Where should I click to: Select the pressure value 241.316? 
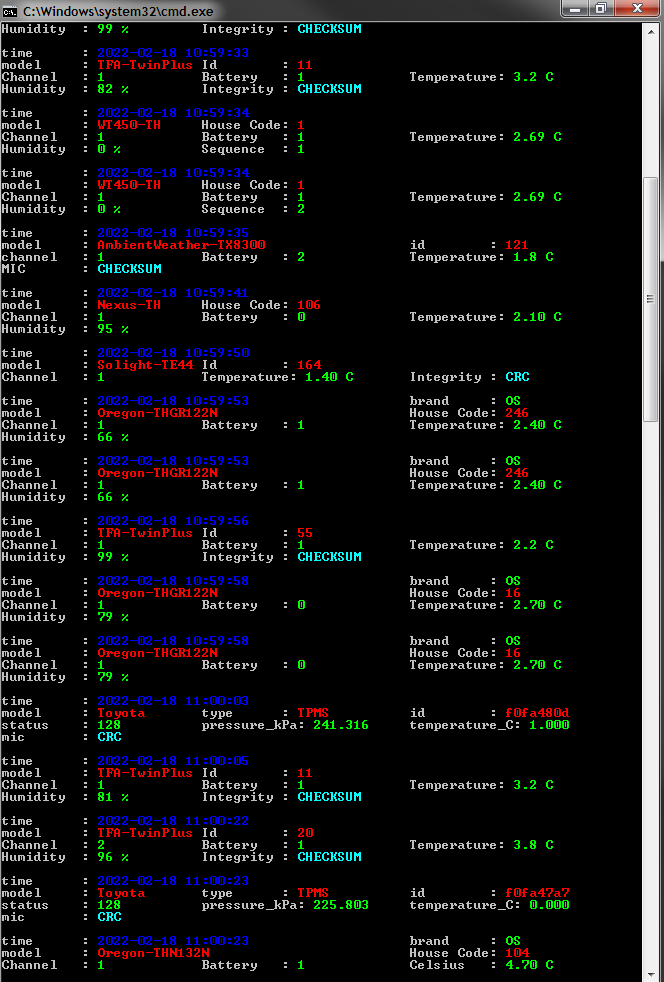pyautogui.click(x=341, y=725)
